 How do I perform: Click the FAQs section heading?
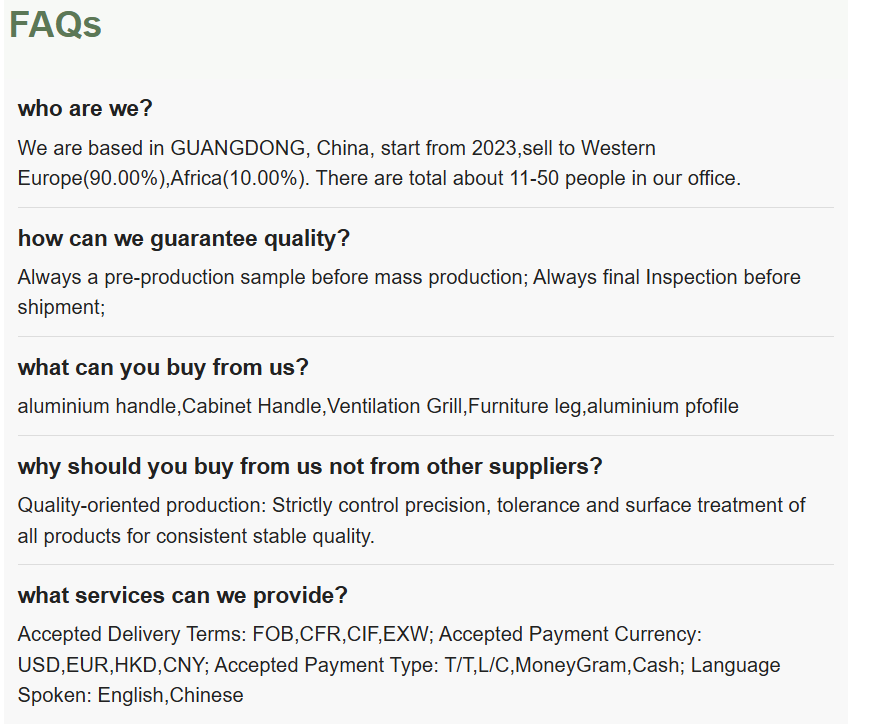coord(55,25)
